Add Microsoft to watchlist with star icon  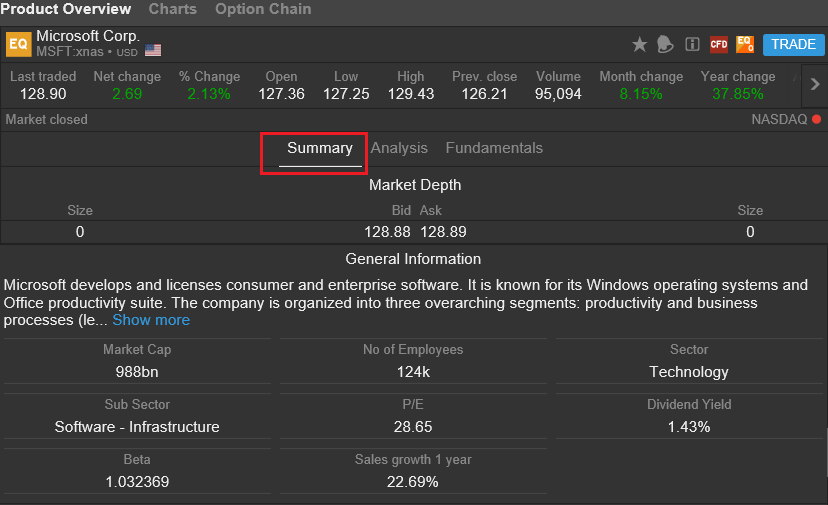(639, 44)
